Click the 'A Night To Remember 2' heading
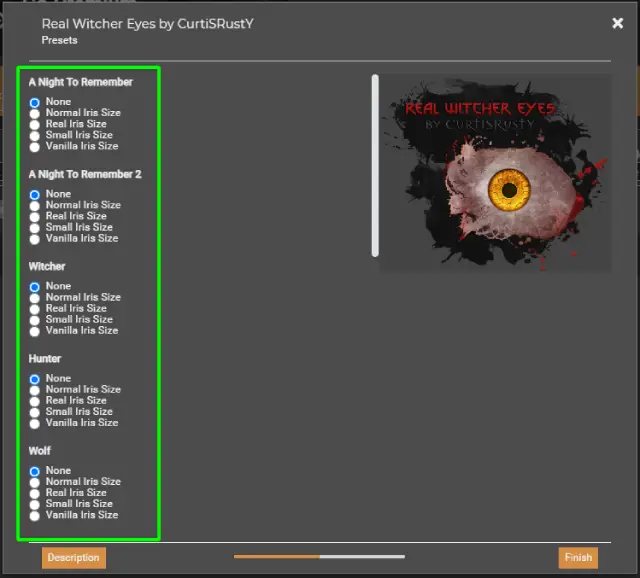This screenshot has height=578, width=640. point(85,174)
